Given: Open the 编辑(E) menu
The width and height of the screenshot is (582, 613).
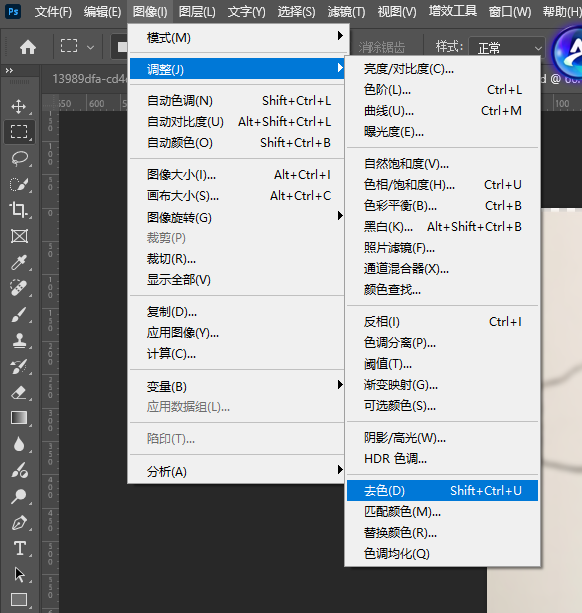Looking at the screenshot, I should click(102, 12).
